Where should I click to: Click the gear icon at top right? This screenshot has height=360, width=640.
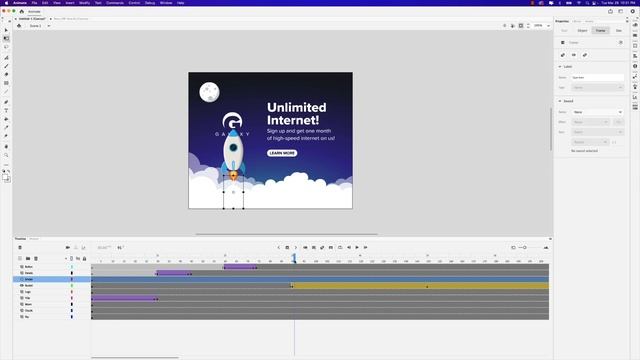pyautogui.click(x=633, y=11)
